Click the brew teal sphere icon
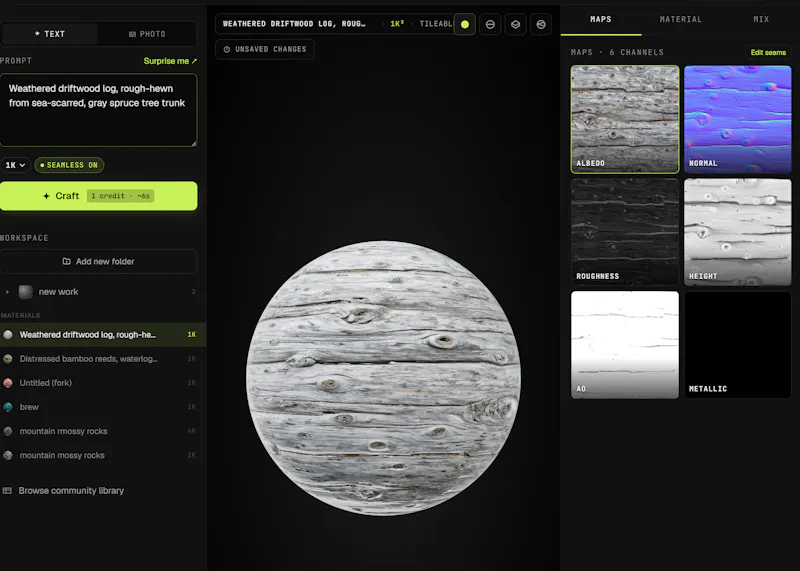 point(8,407)
